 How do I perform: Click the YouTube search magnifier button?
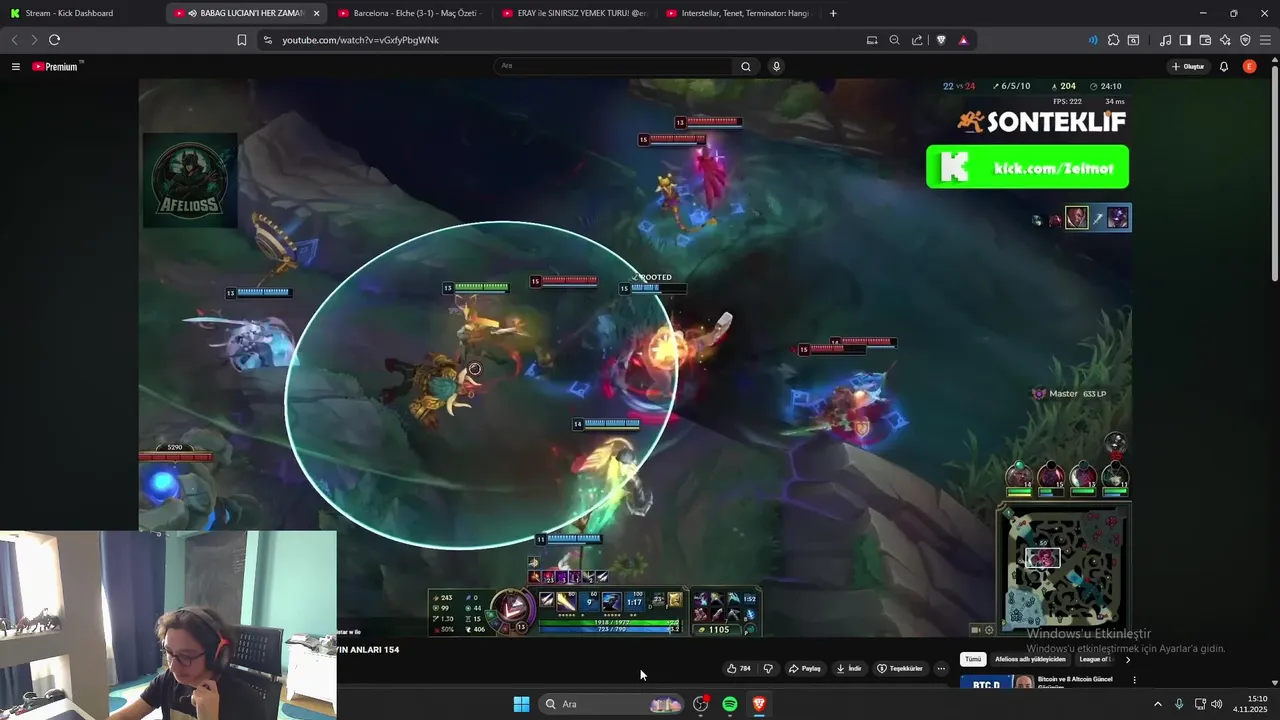tap(745, 66)
